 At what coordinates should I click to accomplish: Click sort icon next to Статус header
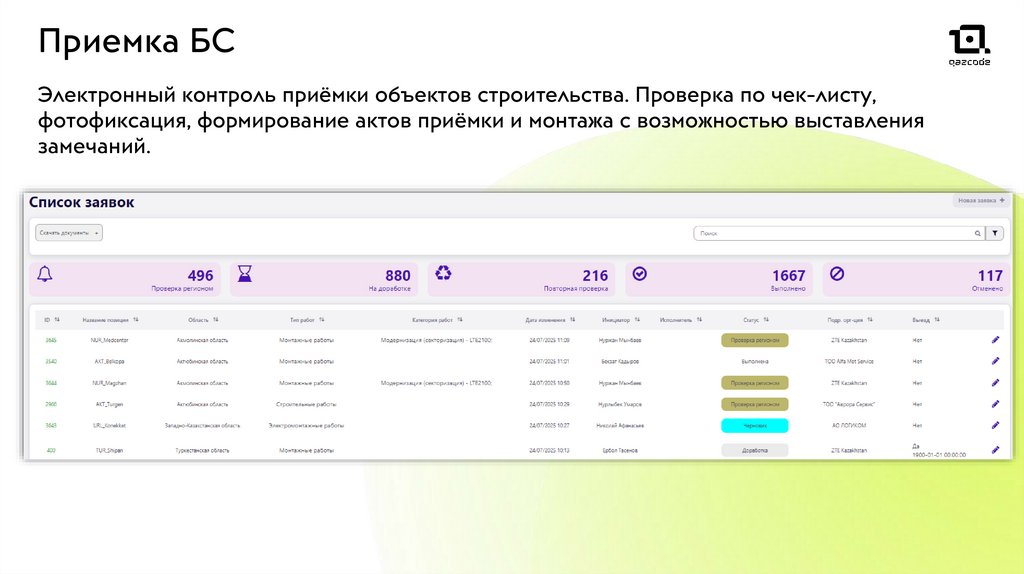coord(766,320)
